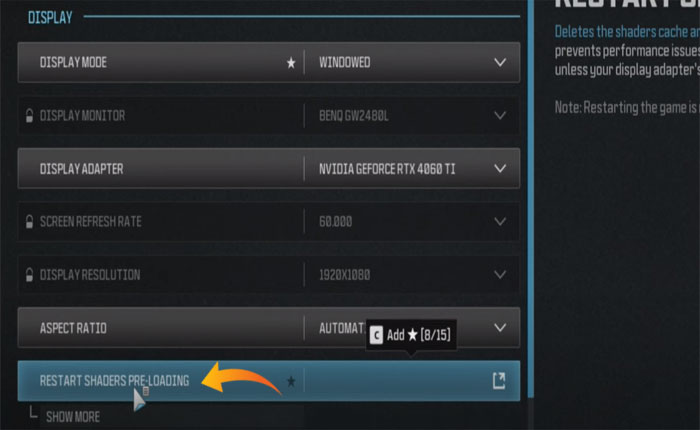
Task: Expand the Aspect Ratio dropdown arrow
Action: (500, 328)
